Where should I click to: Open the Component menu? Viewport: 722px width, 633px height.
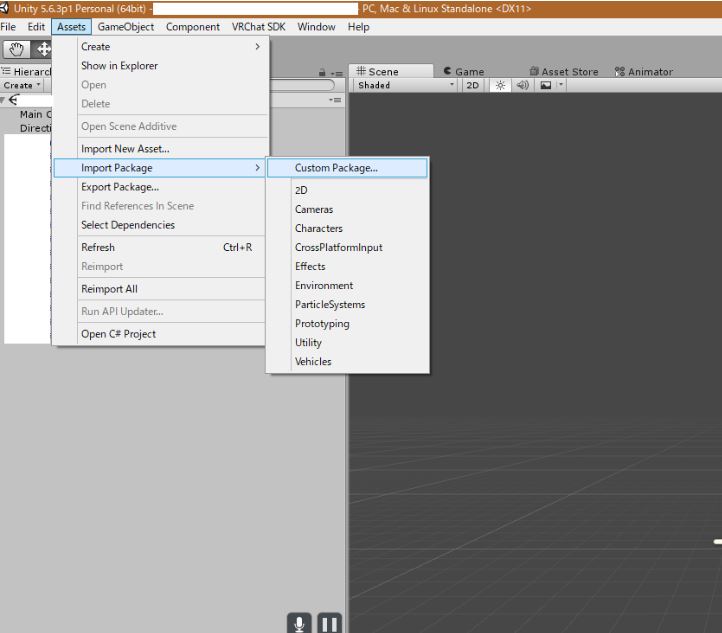pyautogui.click(x=192, y=27)
